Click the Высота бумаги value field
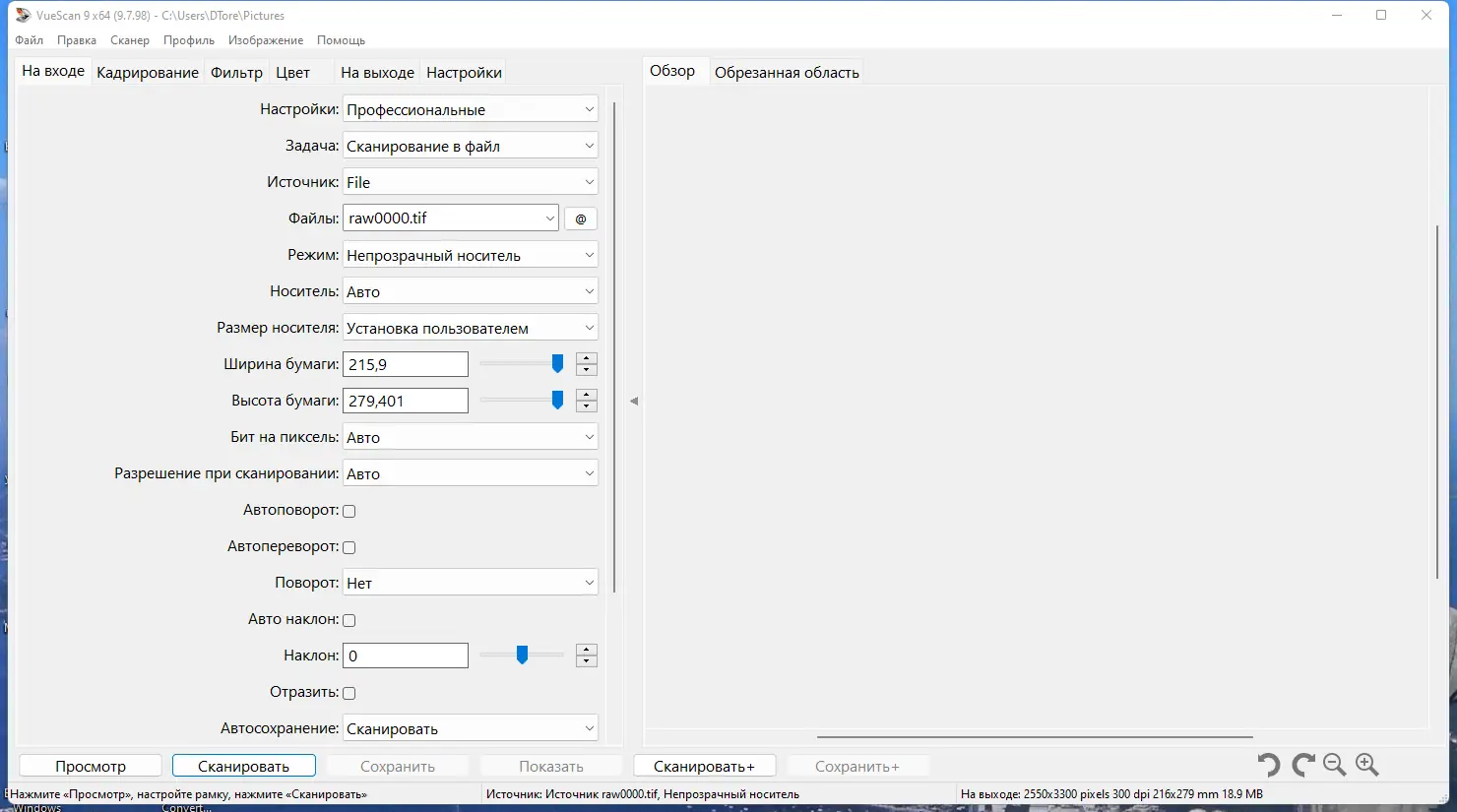 pyautogui.click(x=406, y=401)
